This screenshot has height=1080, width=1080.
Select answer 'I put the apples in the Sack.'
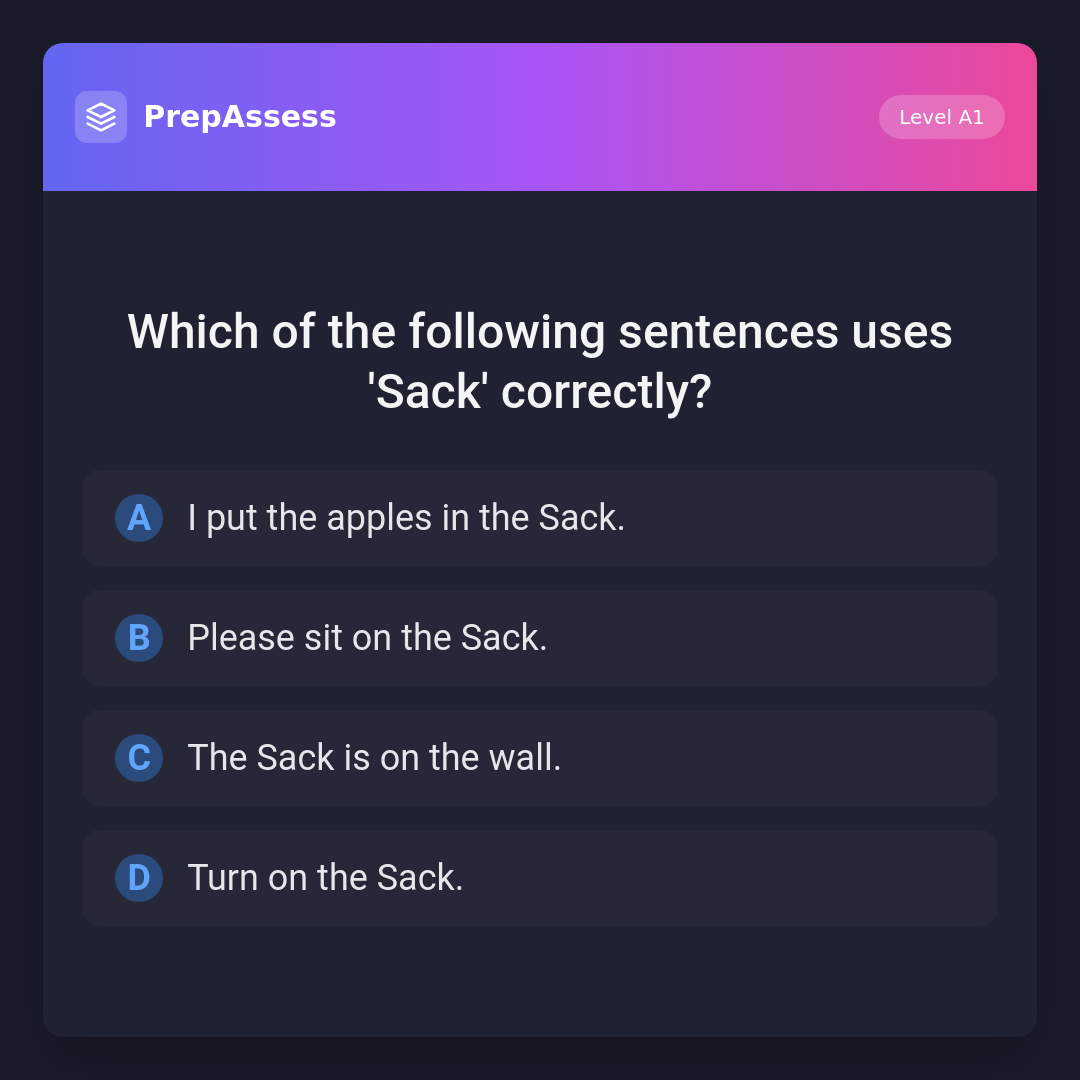pos(406,518)
